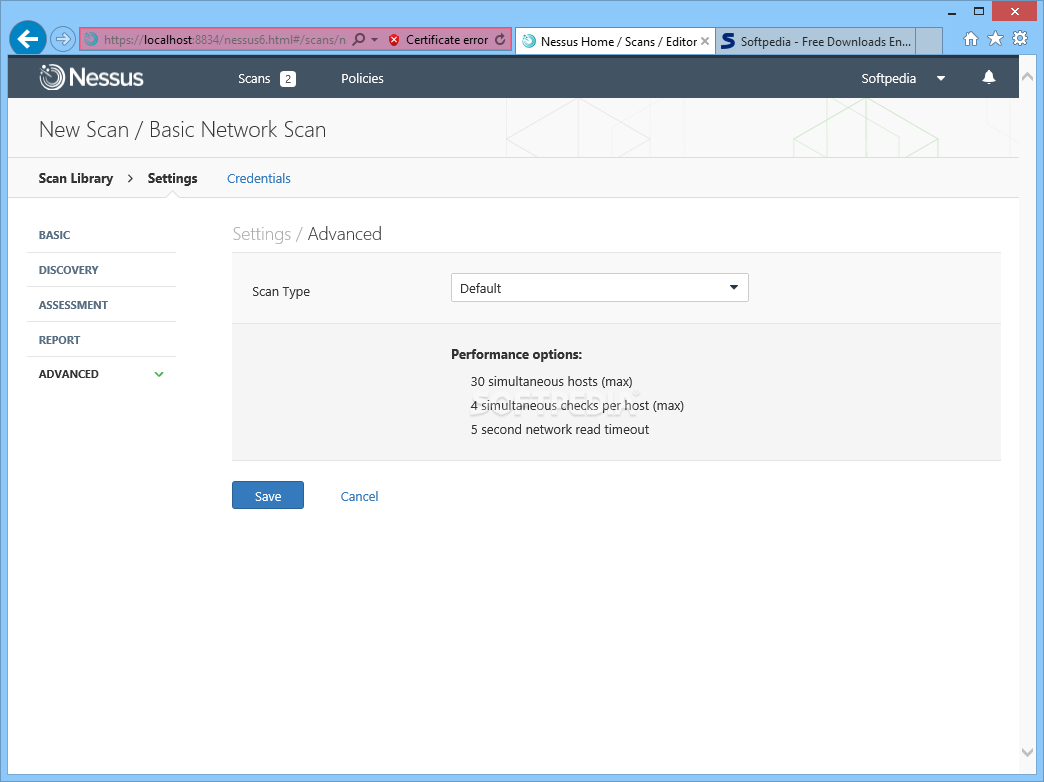Click the address bar URL field
Viewport: 1044px width, 782px height.
pyautogui.click(x=224, y=40)
